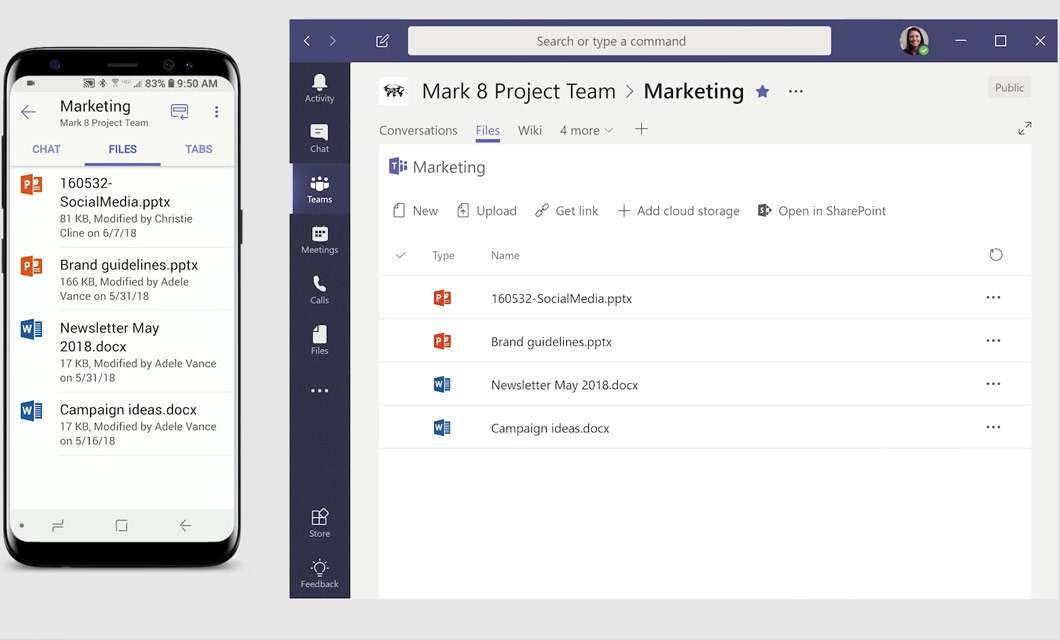Open Newsletter May 2018.docx in desktop list
Viewport: 1060px width, 640px height.
click(564, 385)
